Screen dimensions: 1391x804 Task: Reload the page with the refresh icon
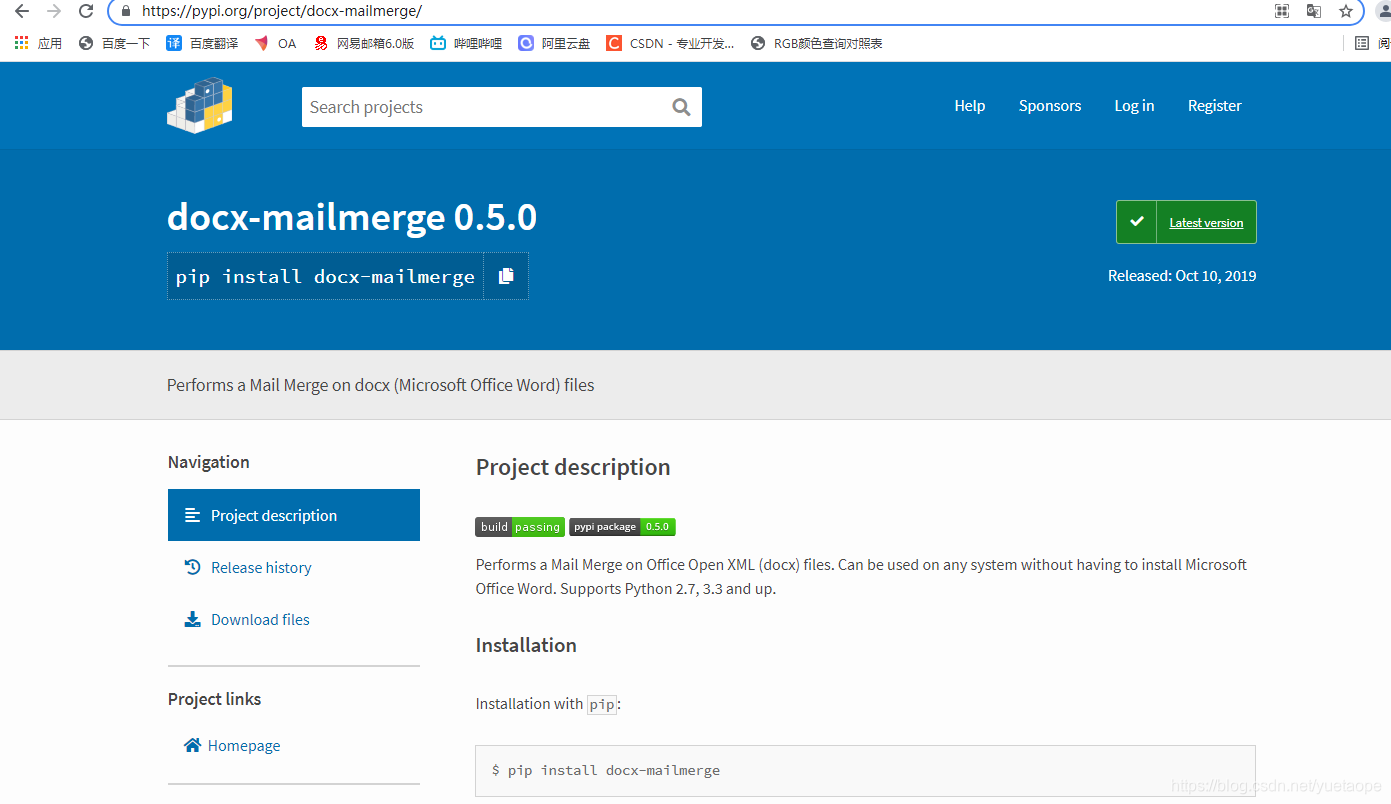pos(86,11)
